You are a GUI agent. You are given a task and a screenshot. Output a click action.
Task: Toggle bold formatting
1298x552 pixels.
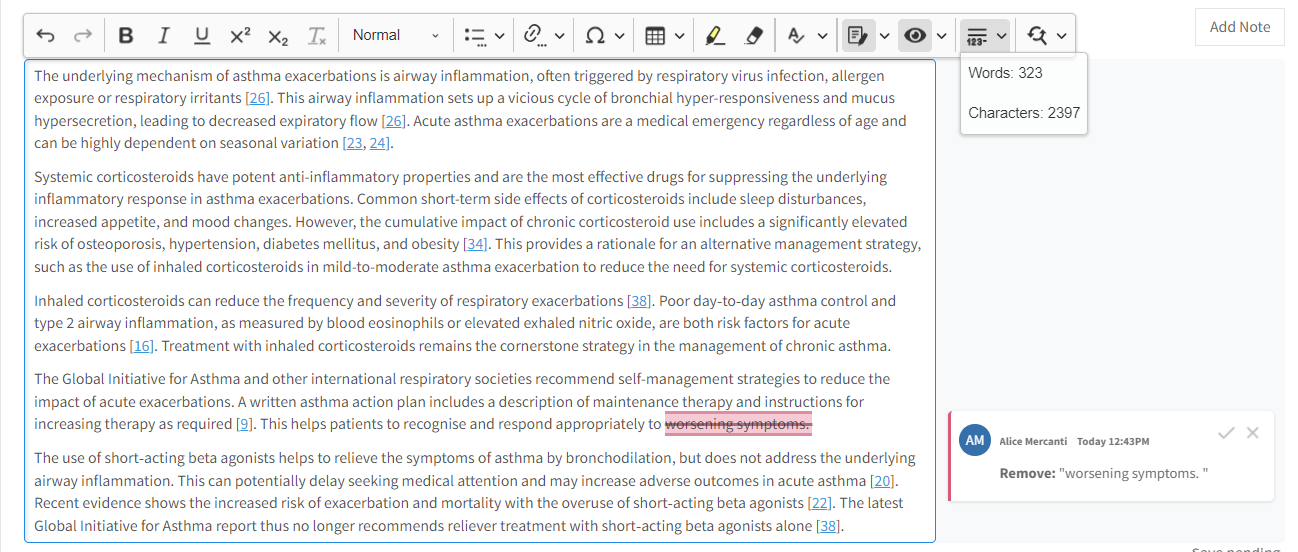126,36
